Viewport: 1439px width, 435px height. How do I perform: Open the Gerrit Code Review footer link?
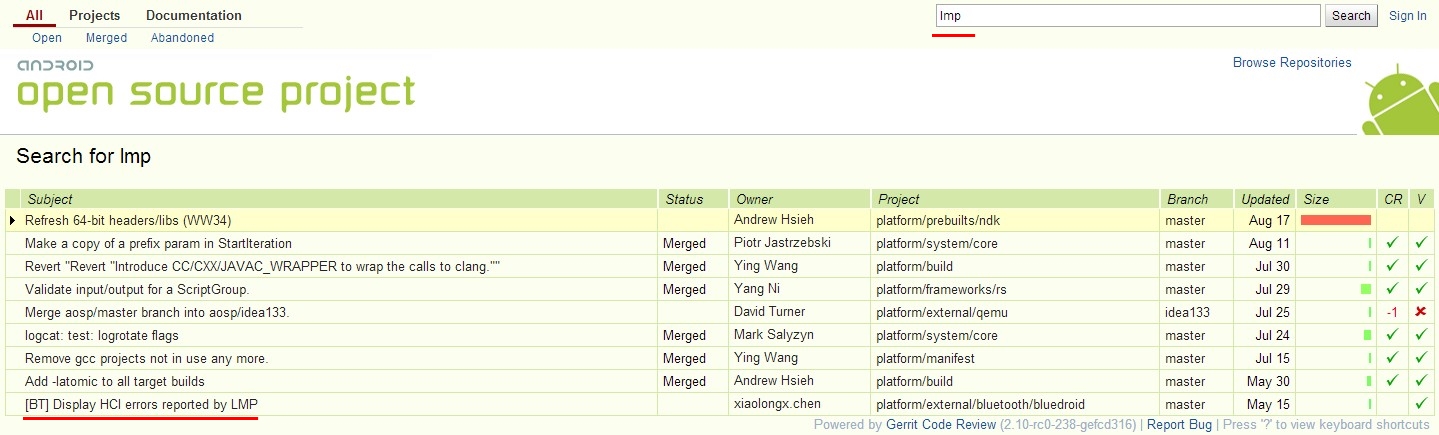941,425
